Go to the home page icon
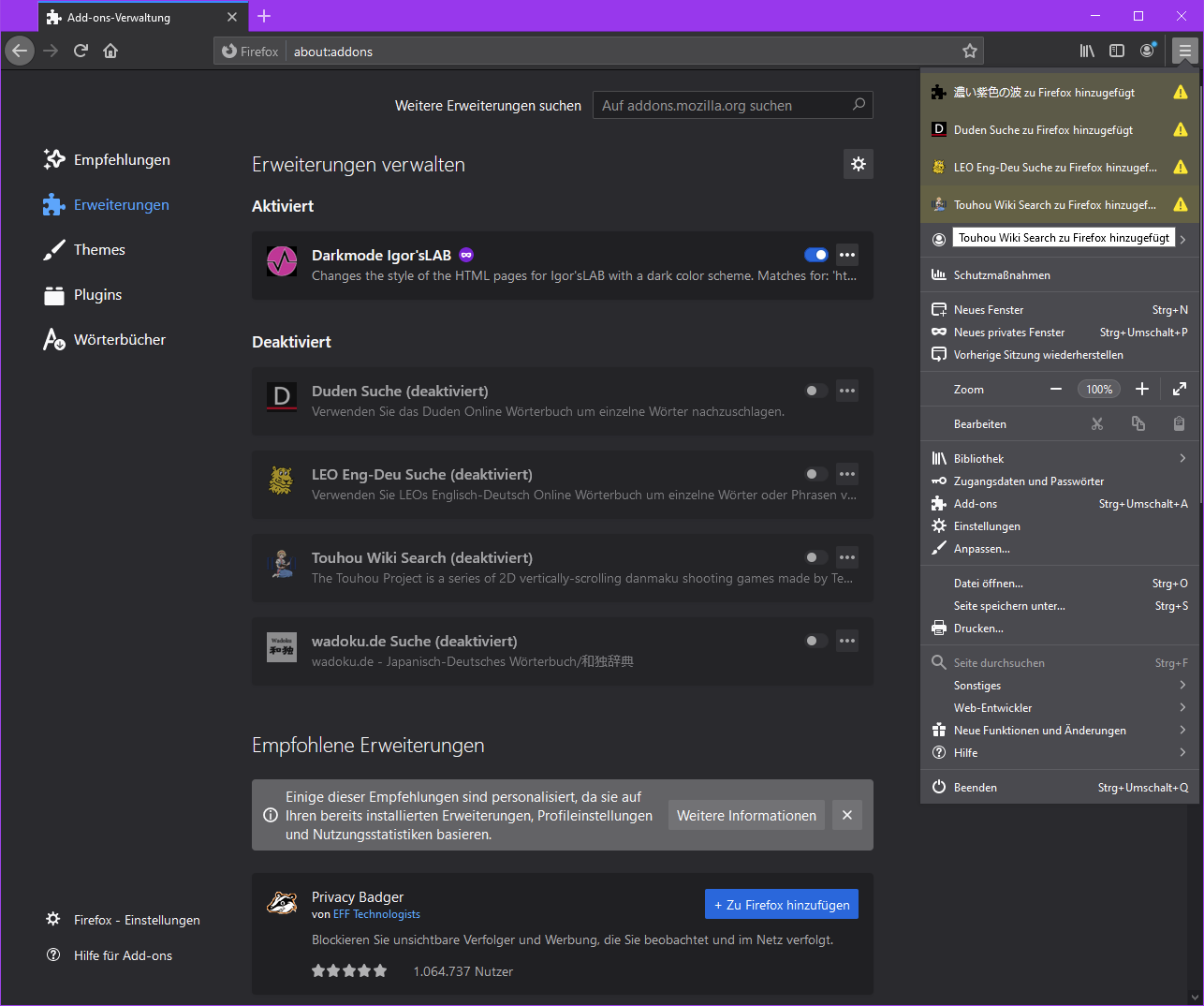The width and height of the screenshot is (1204, 1006). [110, 51]
